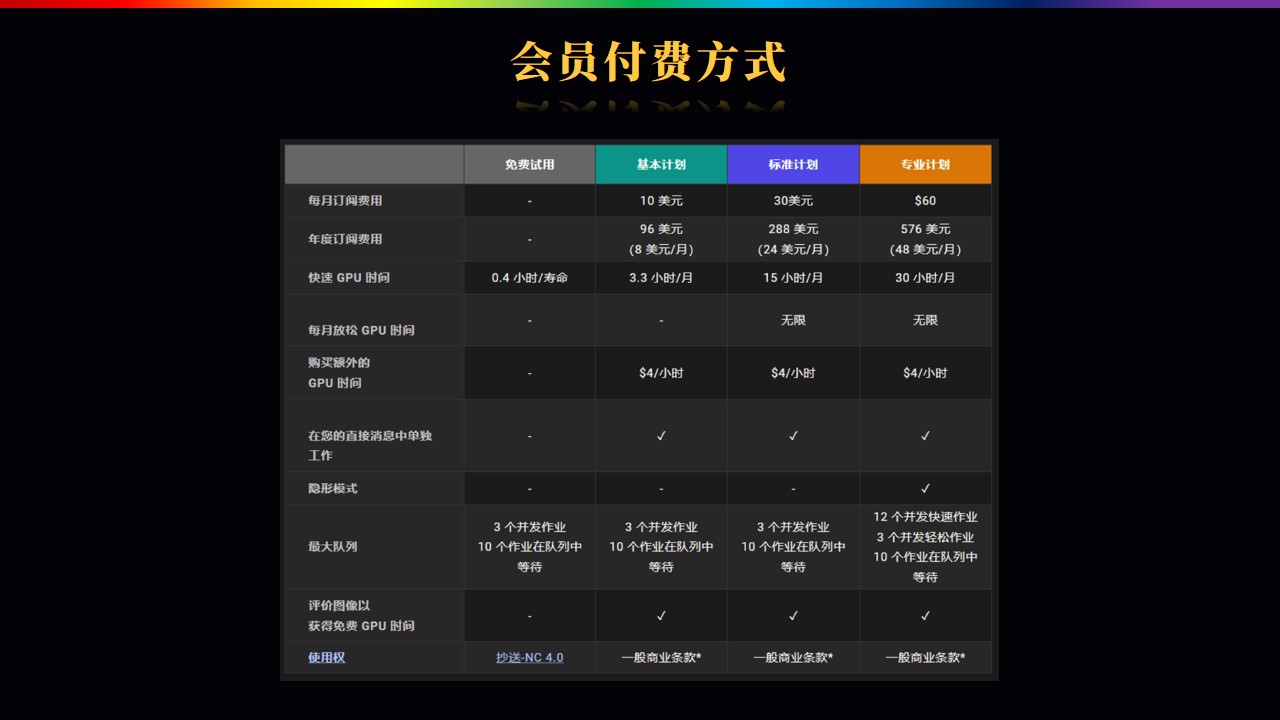Click the 评价图像 row checkmark under 专业计划
The width and height of the screenshot is (1280, 720).
point(925,615)
